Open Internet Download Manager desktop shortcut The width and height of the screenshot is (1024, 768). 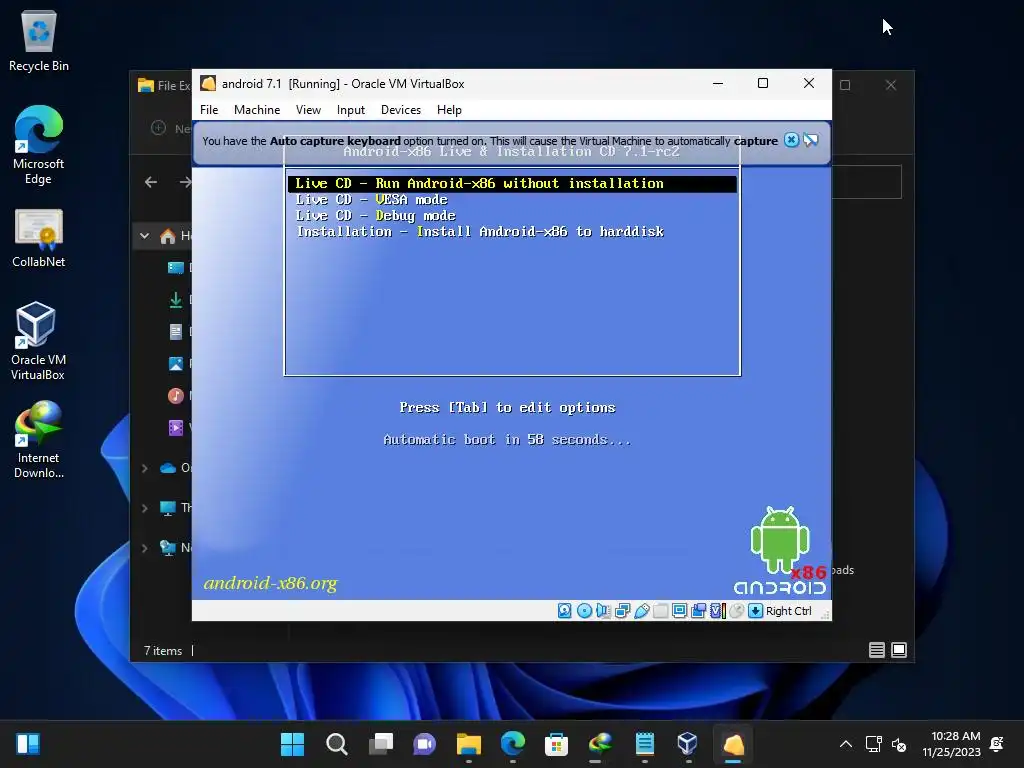(x=39, y=440)
